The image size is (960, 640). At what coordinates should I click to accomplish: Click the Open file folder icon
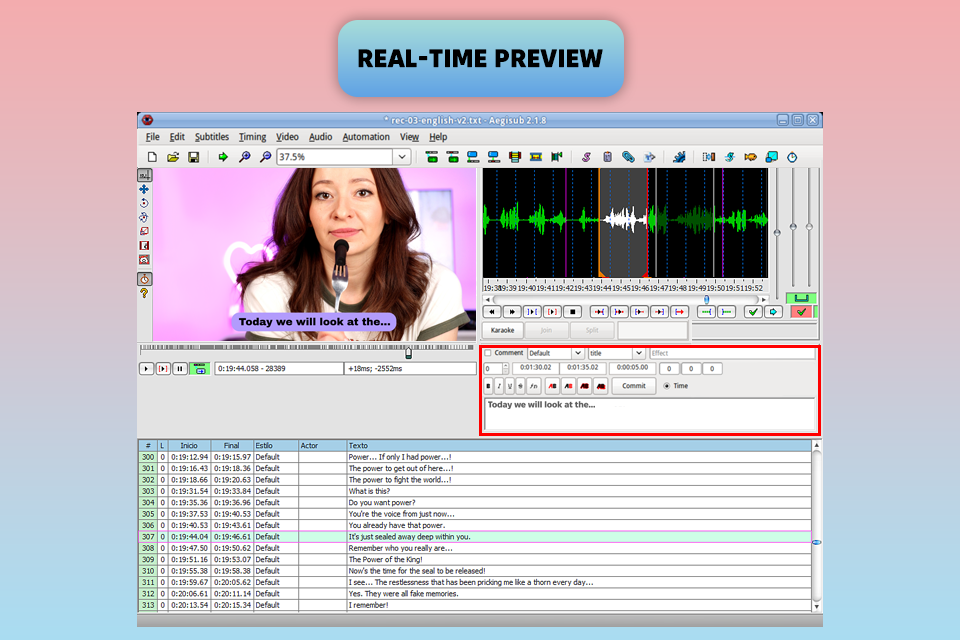click(173, 157)
